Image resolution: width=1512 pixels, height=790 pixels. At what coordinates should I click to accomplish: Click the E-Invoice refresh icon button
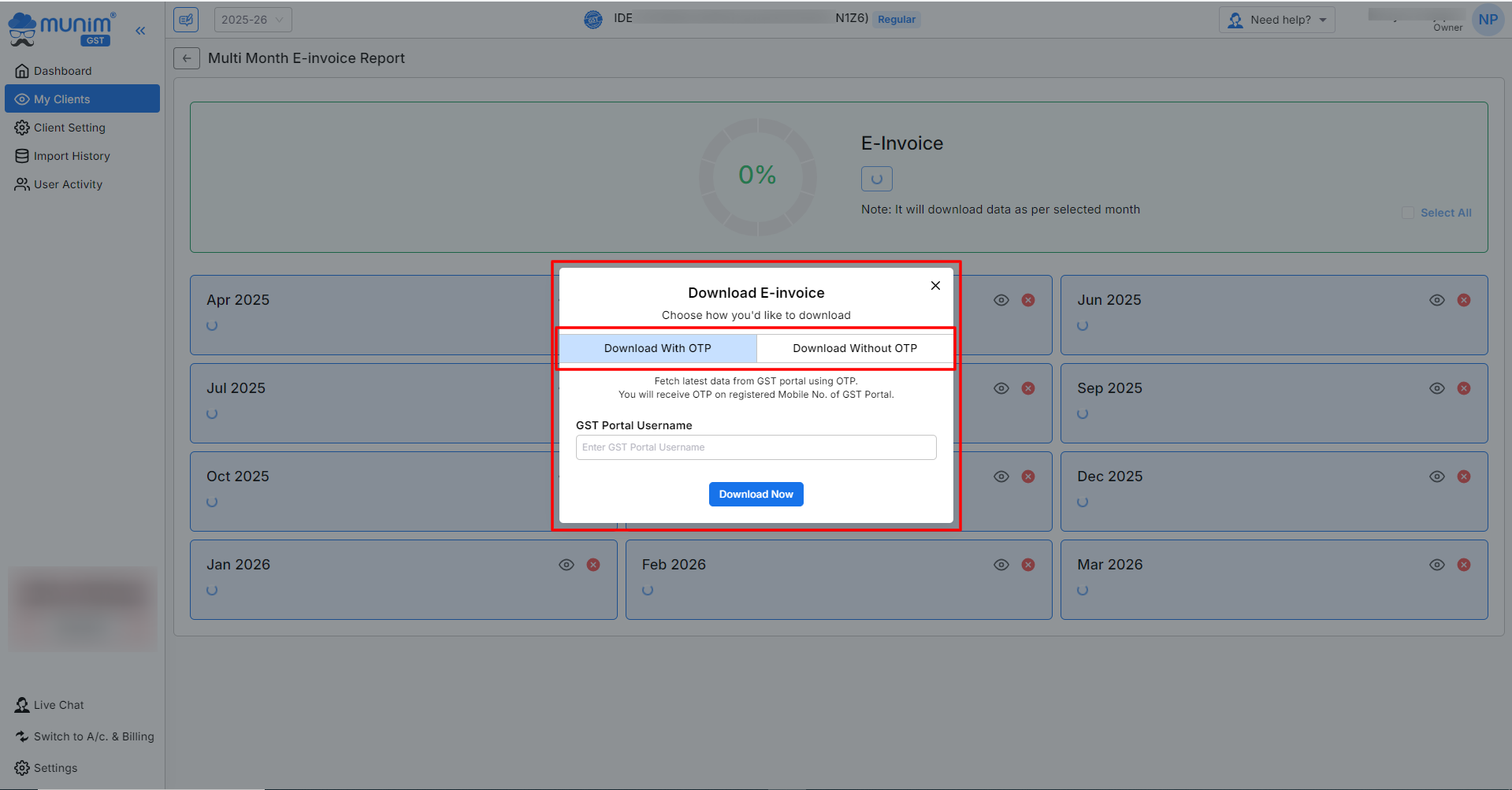pos(876,179)
